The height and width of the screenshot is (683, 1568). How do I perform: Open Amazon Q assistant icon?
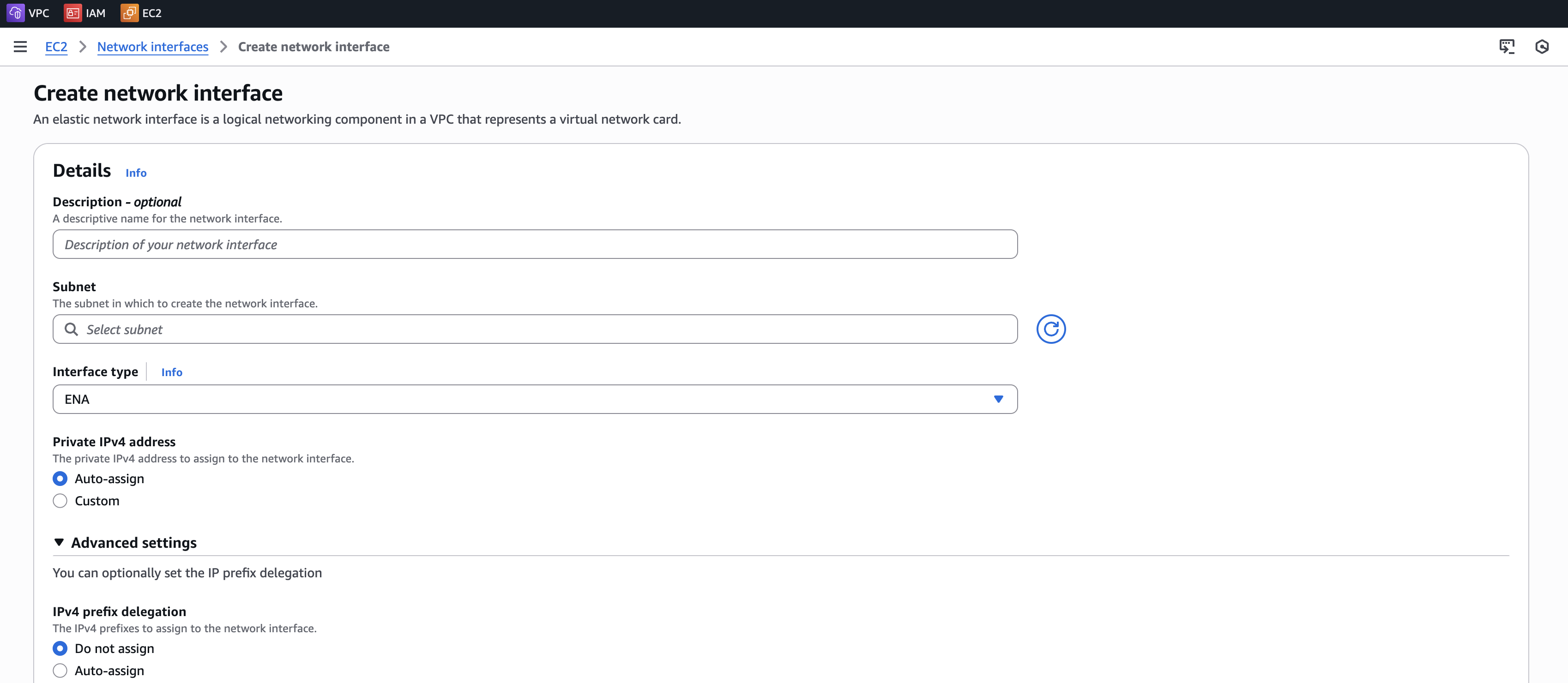1543,46
